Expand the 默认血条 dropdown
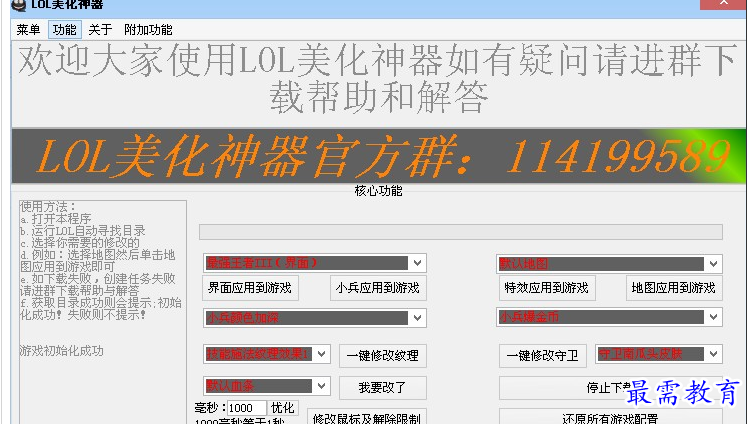Image resolution: width=748 pixels, height=424 pixels. (x=322, y=386)
